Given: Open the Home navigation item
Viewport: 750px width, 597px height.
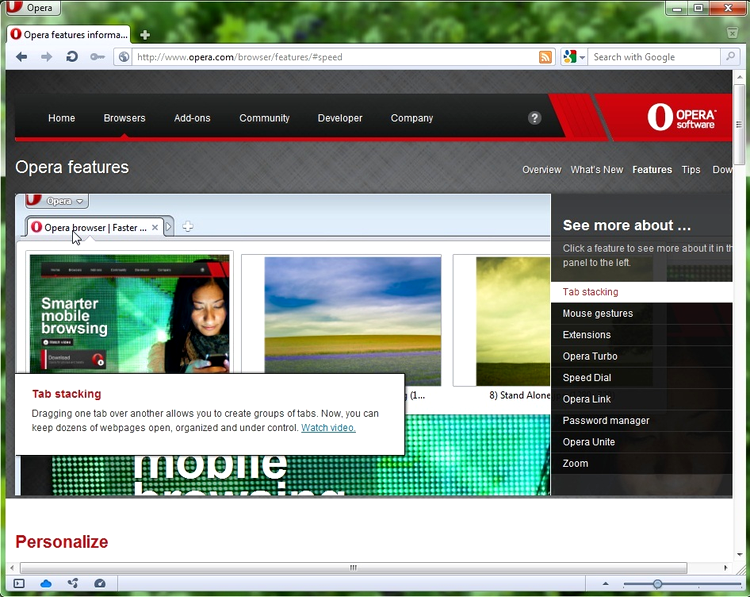Looking at the screenshot, I should click(x=62, y=118).
